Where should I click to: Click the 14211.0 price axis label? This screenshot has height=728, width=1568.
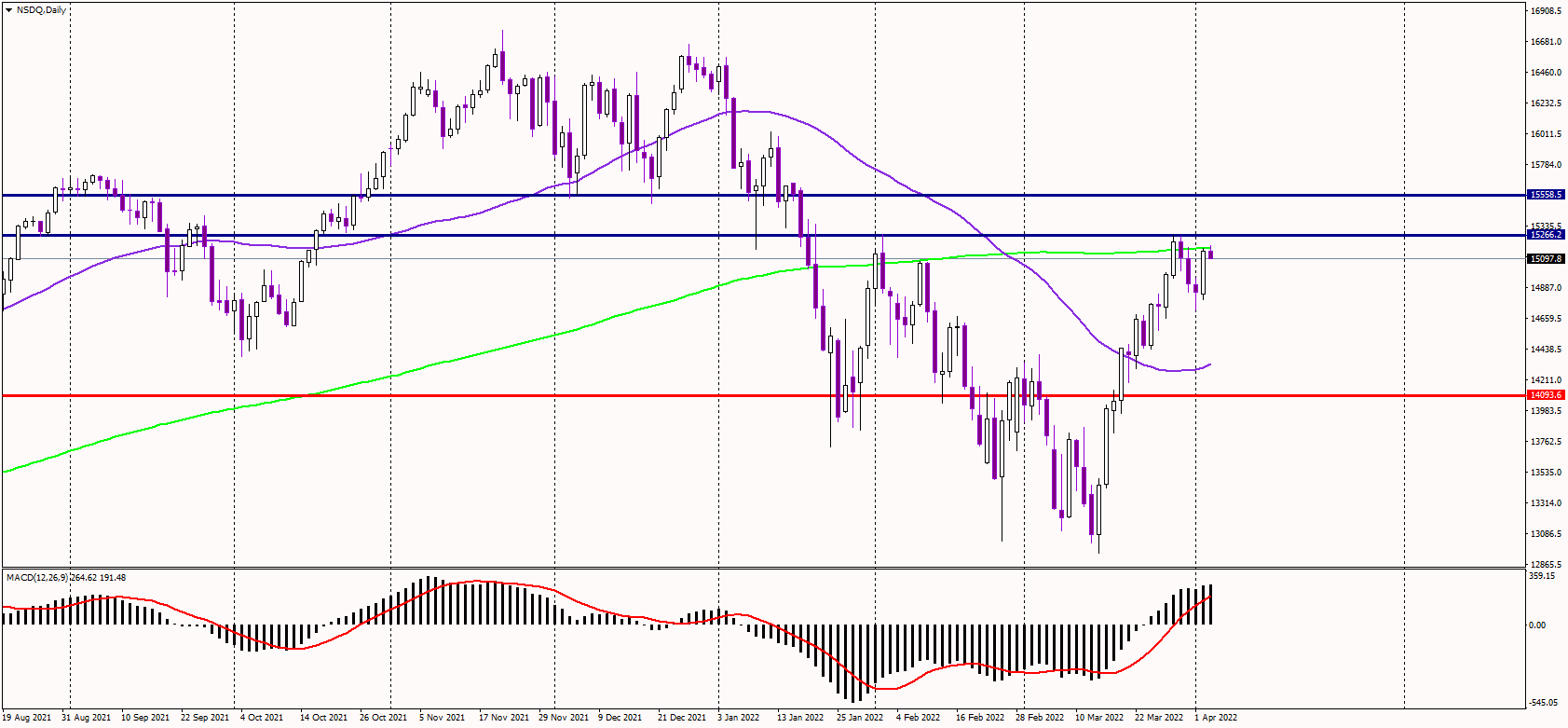click(x=1546, y=380)
